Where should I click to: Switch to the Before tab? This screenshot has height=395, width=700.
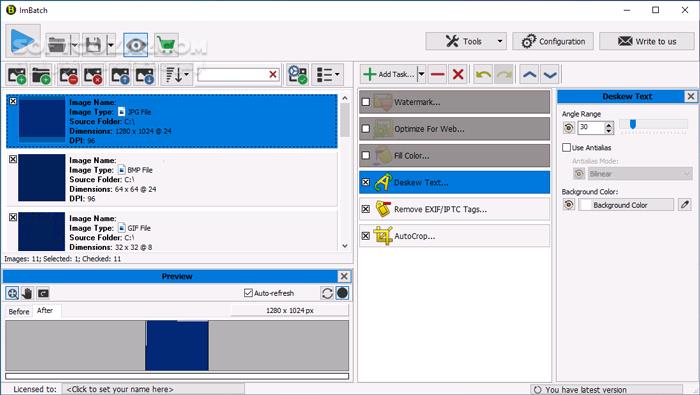[x=19, y=312]
